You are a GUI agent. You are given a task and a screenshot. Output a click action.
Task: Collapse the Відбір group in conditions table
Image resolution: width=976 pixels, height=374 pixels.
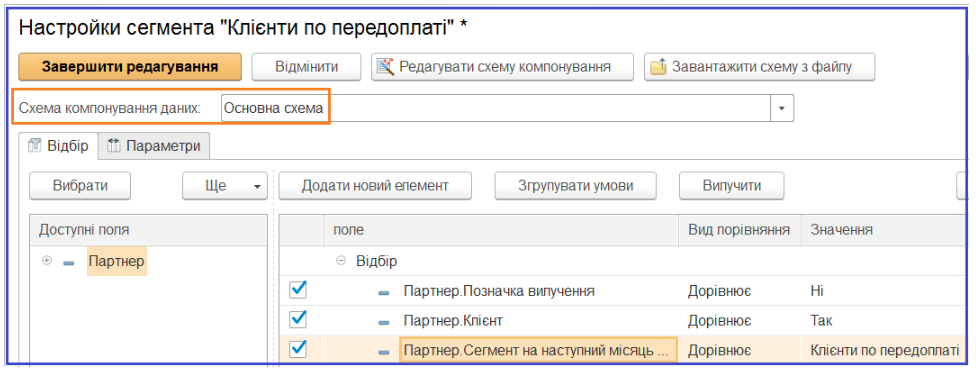point(340,261)
